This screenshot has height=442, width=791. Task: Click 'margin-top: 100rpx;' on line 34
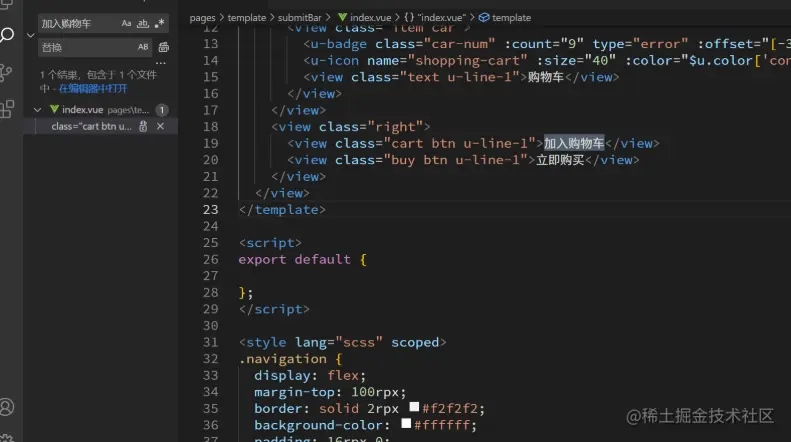coord(330,392)
